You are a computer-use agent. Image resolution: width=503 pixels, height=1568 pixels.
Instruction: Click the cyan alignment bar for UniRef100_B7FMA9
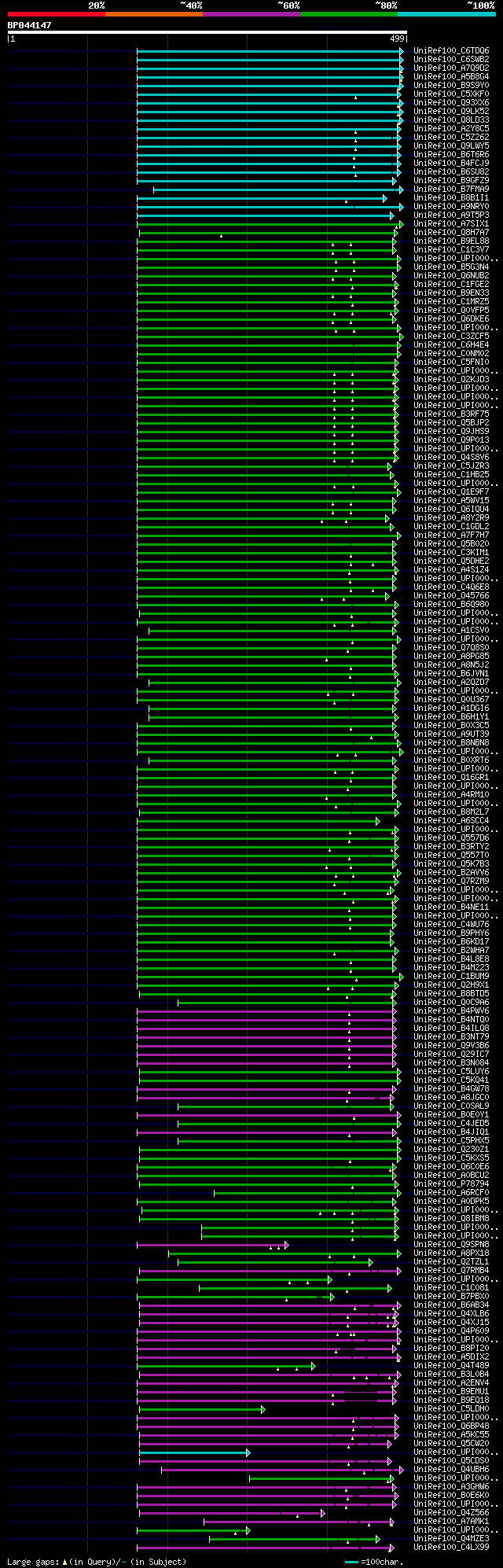point(277,189)
